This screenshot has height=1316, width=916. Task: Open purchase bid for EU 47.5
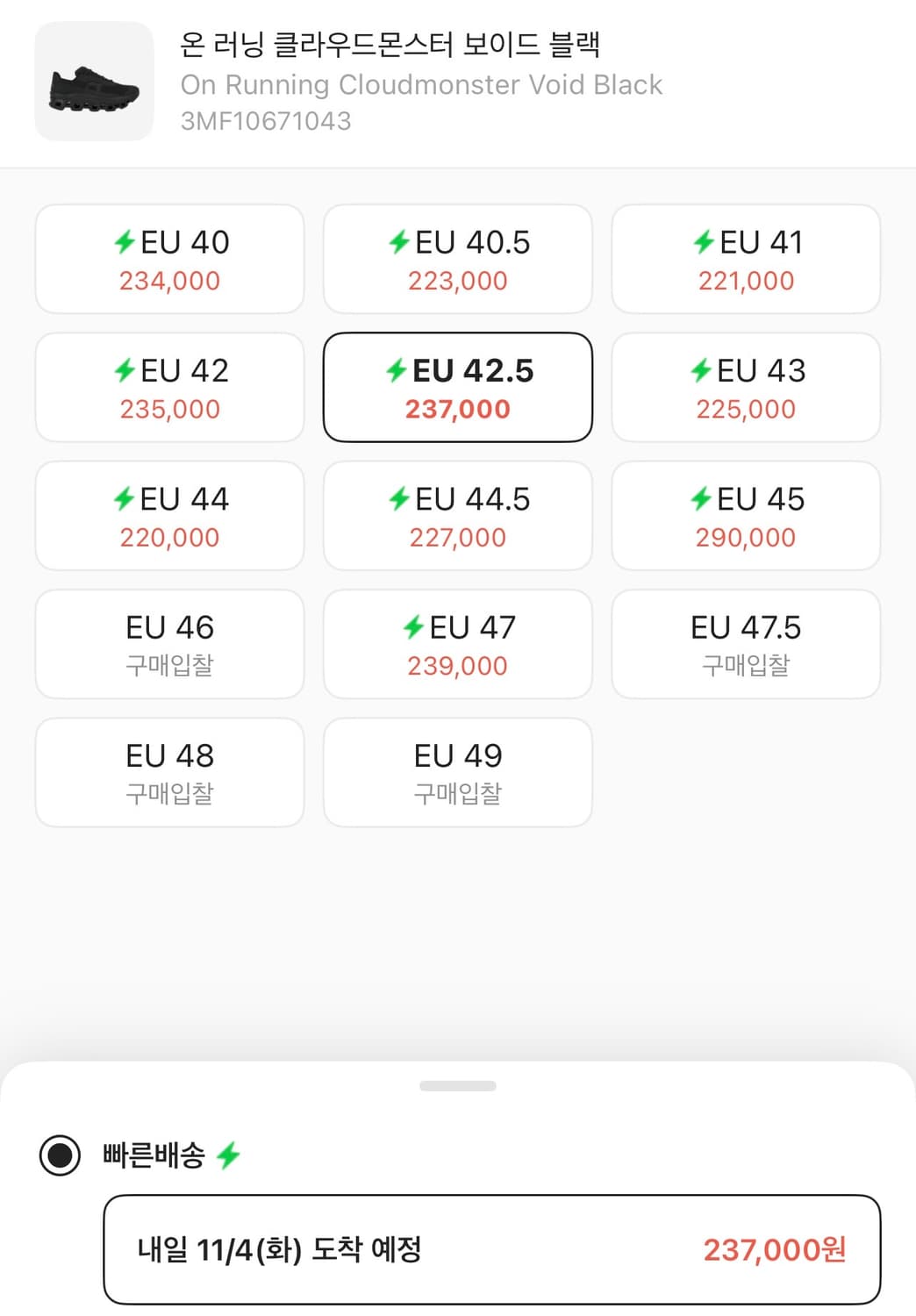(746, 644)
